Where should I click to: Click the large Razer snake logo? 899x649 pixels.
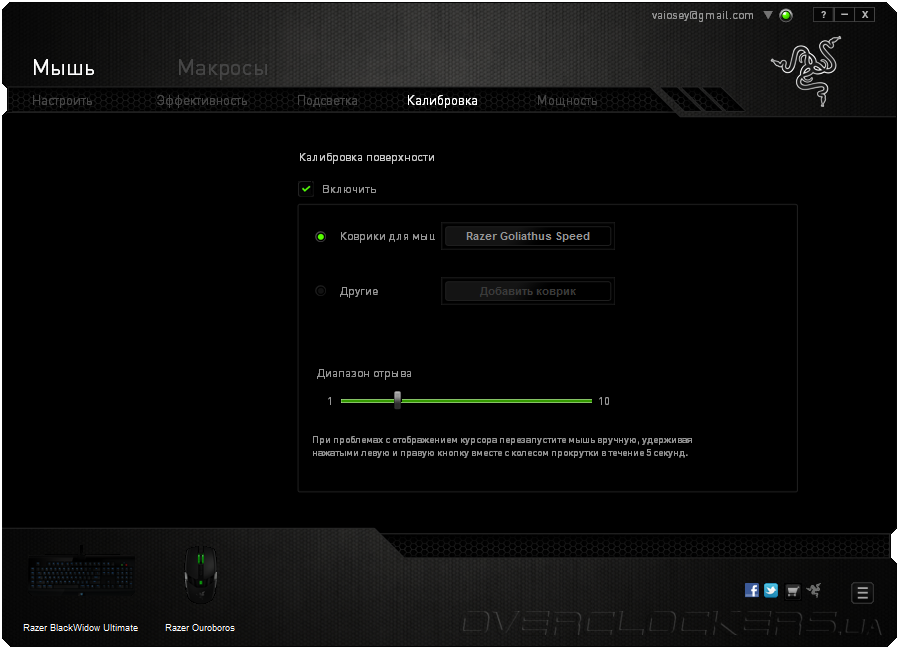pyautogui.click(x=807, y=71)
